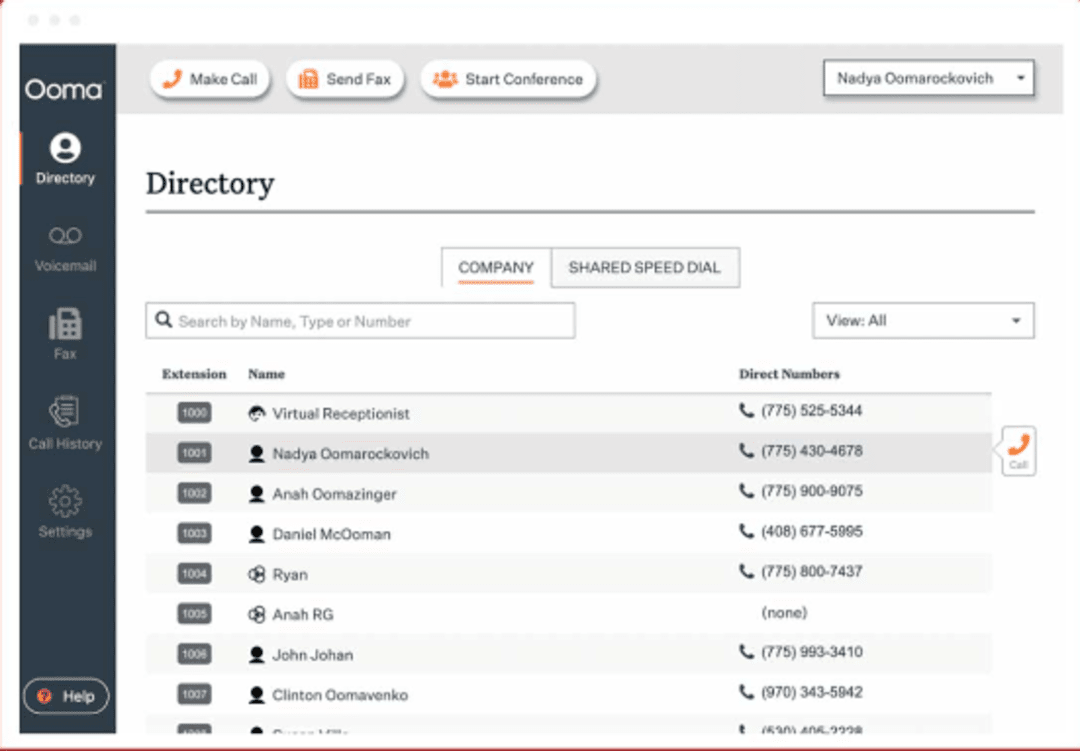Open the View: All dropdown
The height and width of the screenshot is (751, 1080).
point(922,320)
